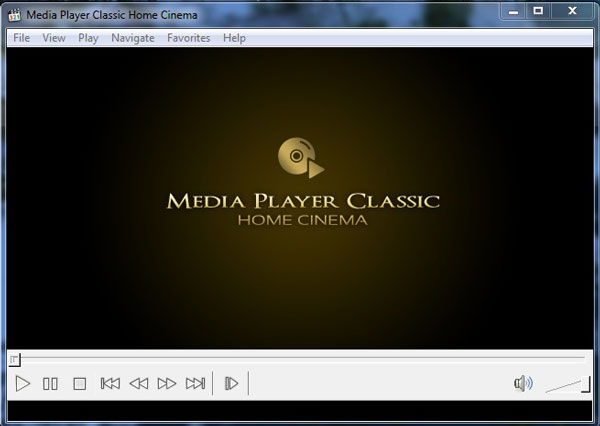Screen dimensions: 600x426
Task: Open the View menu
Action: click(x=54, y=38)
